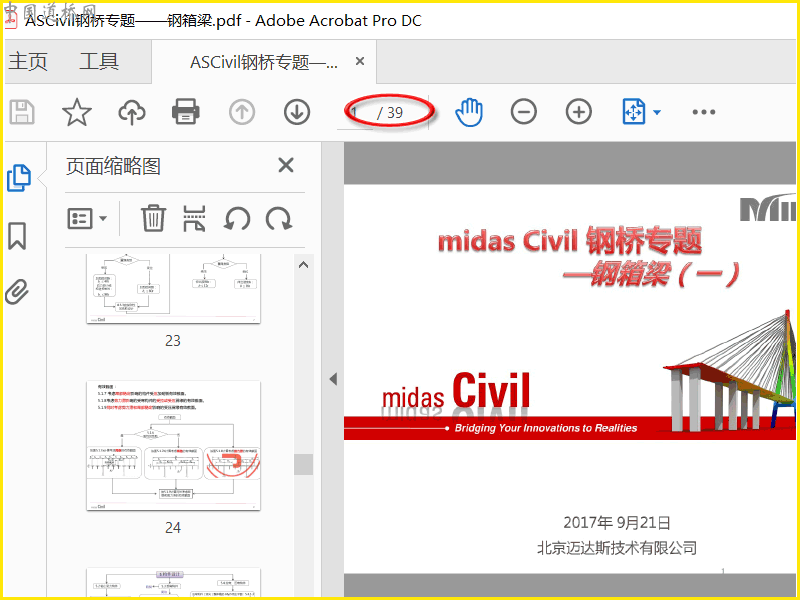Screen dimensions: 800x600
Task: Click page label 23 text
Action: click(173, 341)
